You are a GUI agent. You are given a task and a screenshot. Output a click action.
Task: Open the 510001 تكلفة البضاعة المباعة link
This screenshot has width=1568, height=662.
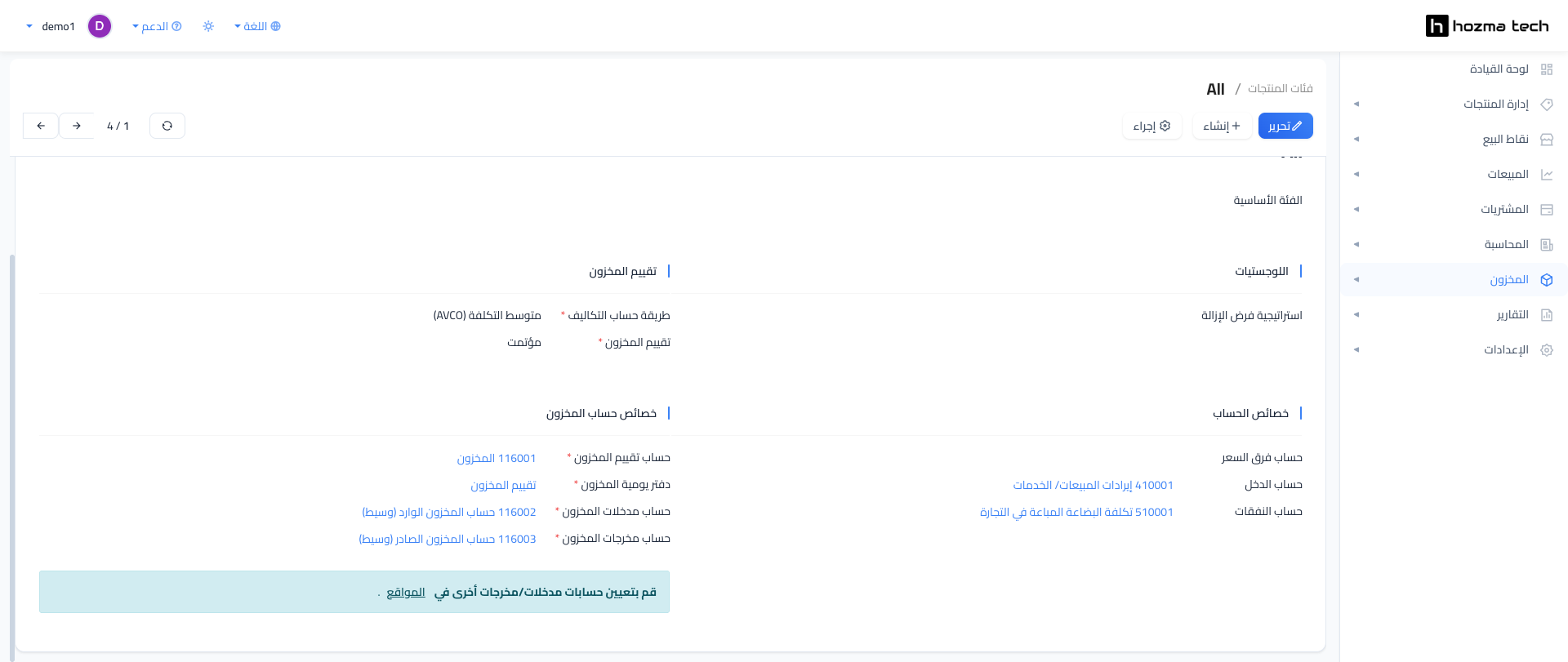tap(1076, 512)
